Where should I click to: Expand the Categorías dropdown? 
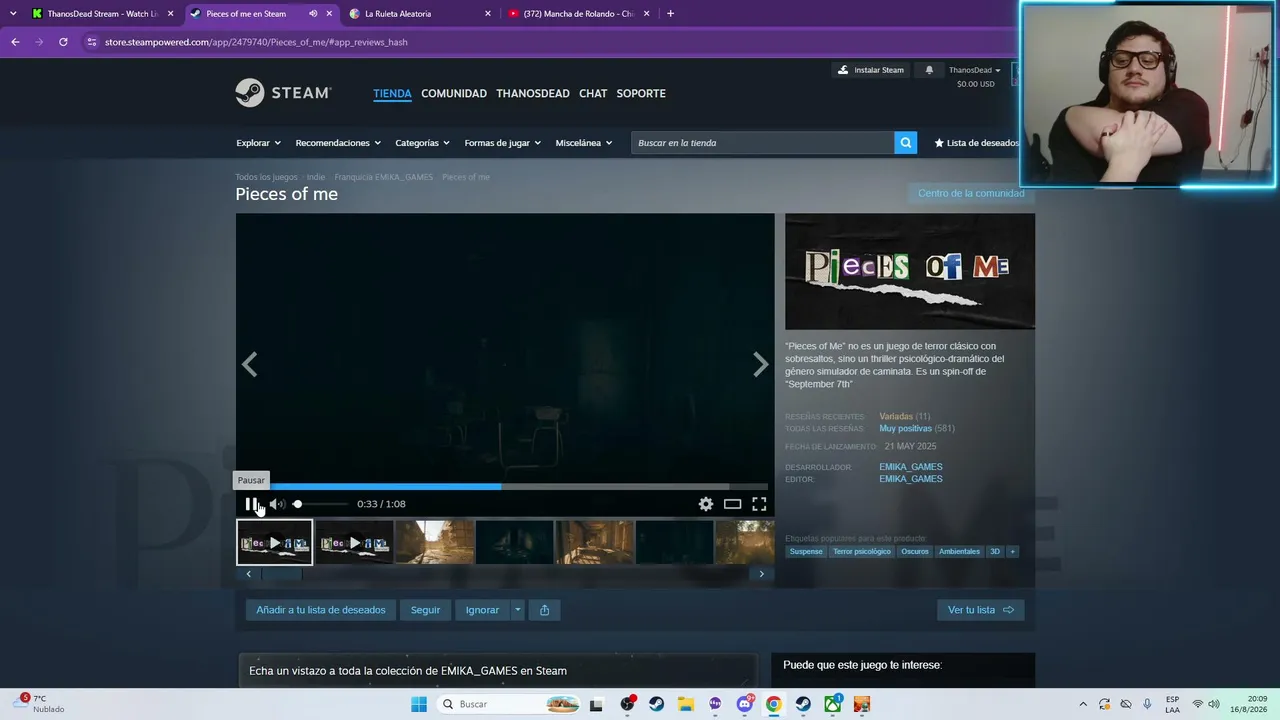pos(422,143)
